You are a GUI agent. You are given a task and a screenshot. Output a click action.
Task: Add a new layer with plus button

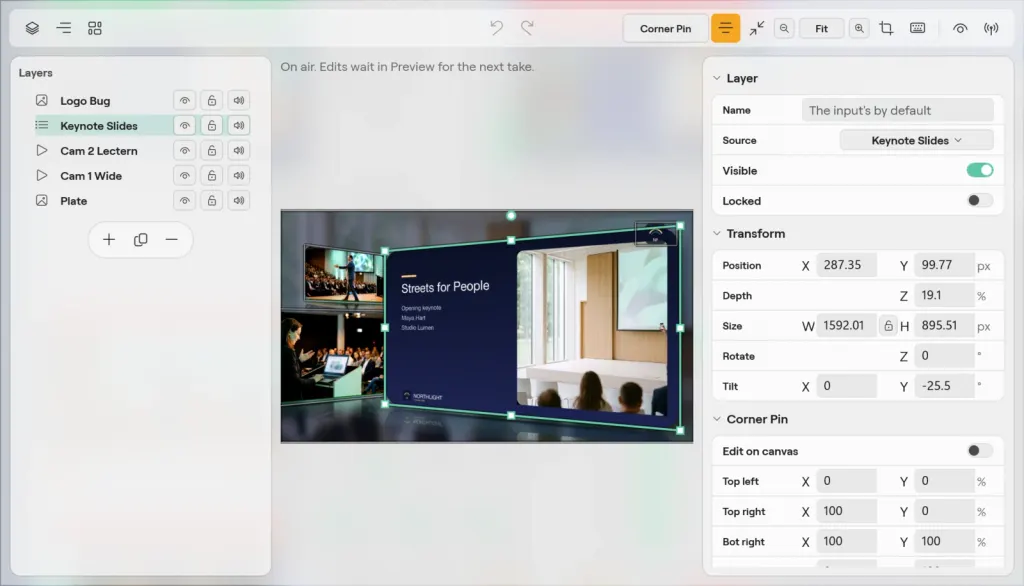(109, 240)
